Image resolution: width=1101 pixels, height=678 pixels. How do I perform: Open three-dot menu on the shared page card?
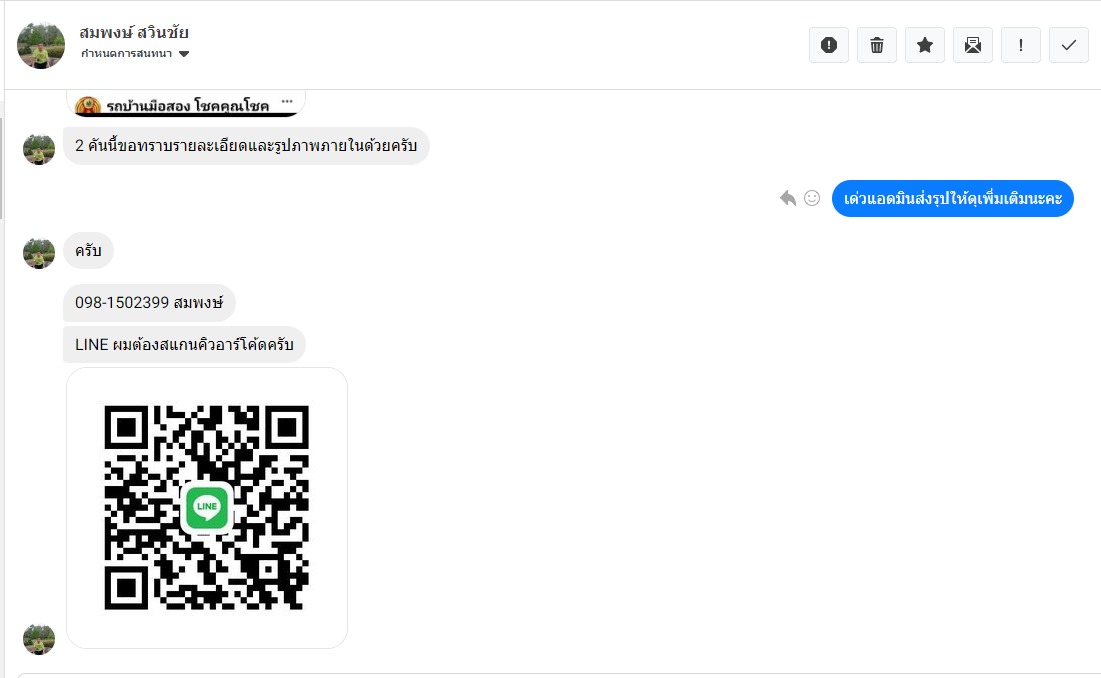click(288, 102)
